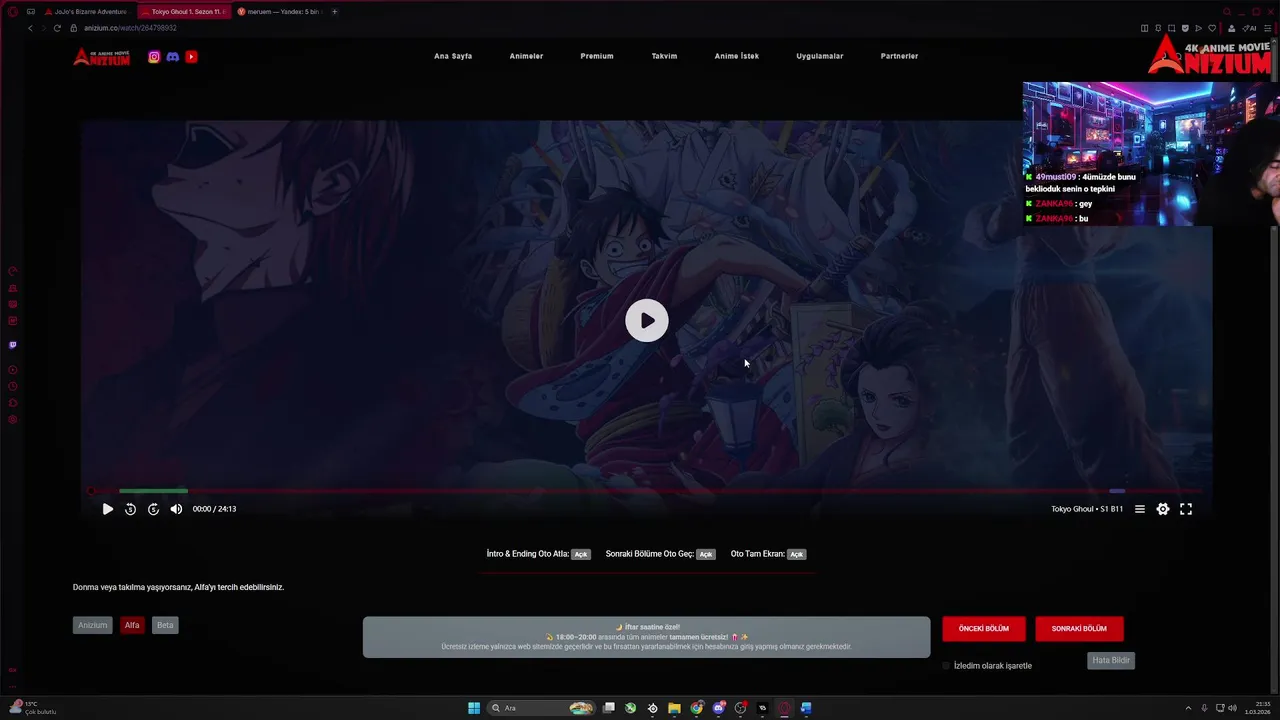Open the Anime İstek menu
Viewport: 1280px width, 720px height.
click(x=737, y=56)
